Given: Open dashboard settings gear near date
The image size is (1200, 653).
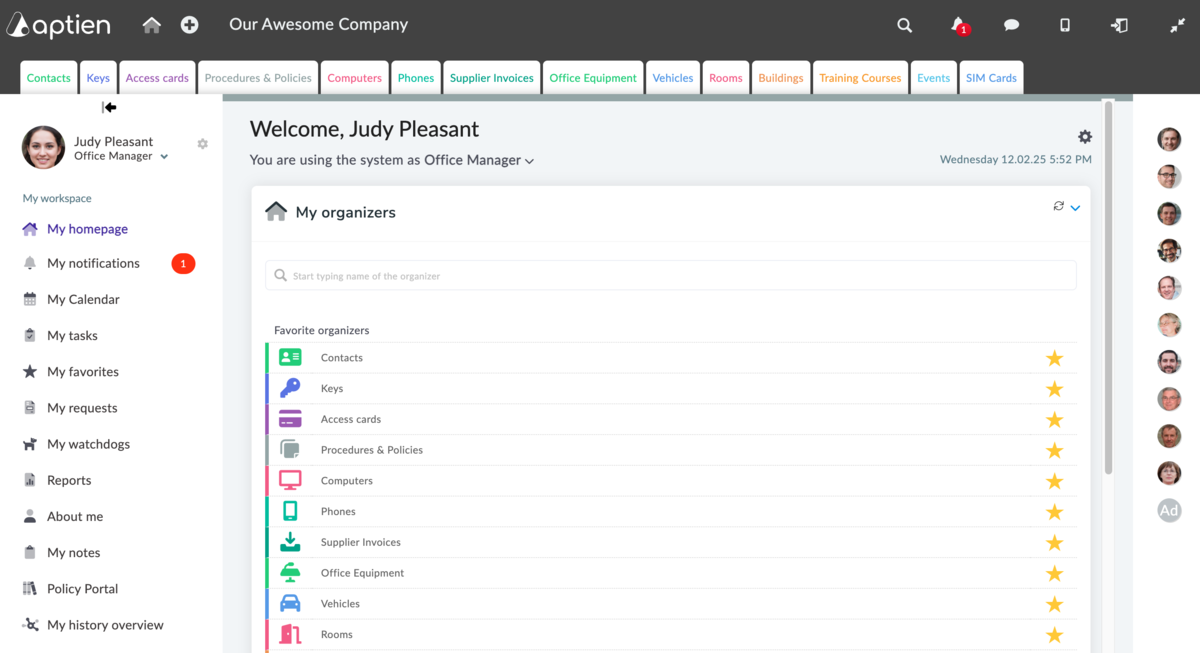Looking at the screenshot, I should click(x=1085, y=136).
